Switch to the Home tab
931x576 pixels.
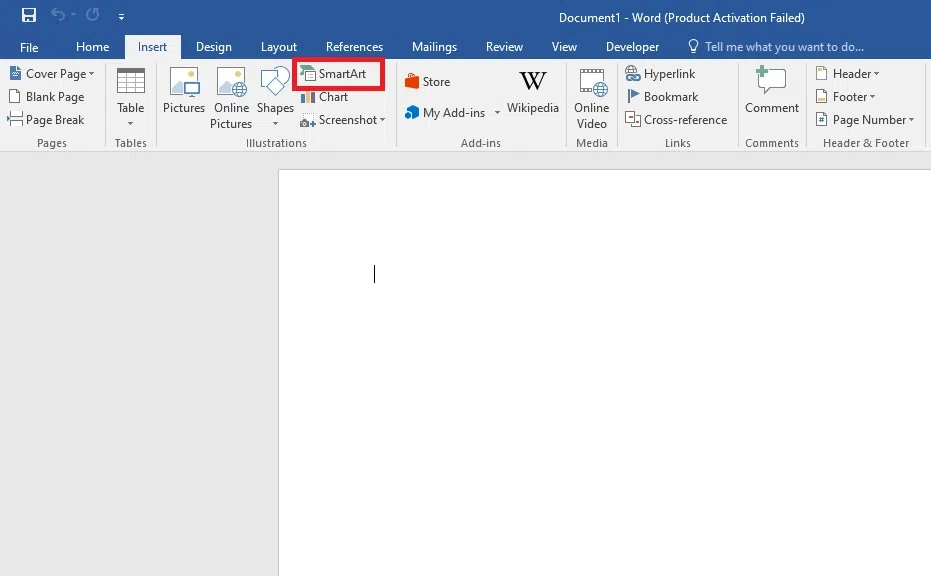[93, 46]
